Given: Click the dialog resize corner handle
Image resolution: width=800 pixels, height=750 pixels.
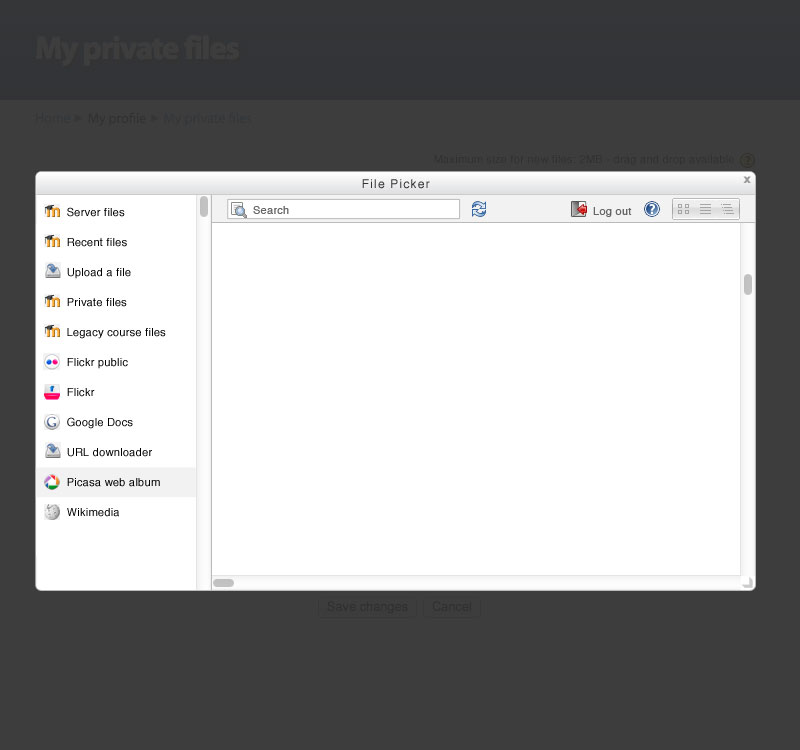Looking at the screenshot, I should 747,583.
